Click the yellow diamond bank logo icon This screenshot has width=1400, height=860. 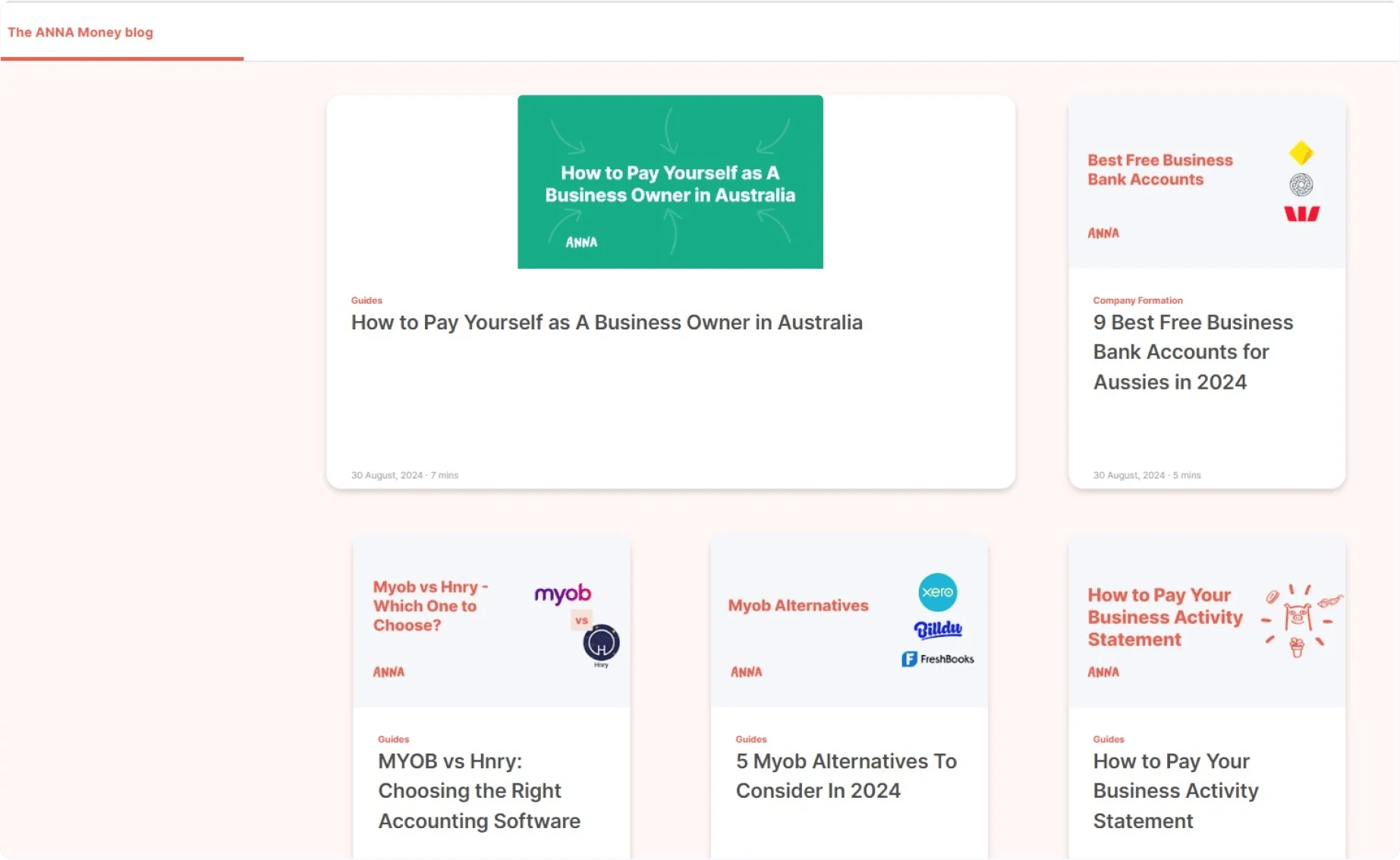click(x=1301, y=153)
